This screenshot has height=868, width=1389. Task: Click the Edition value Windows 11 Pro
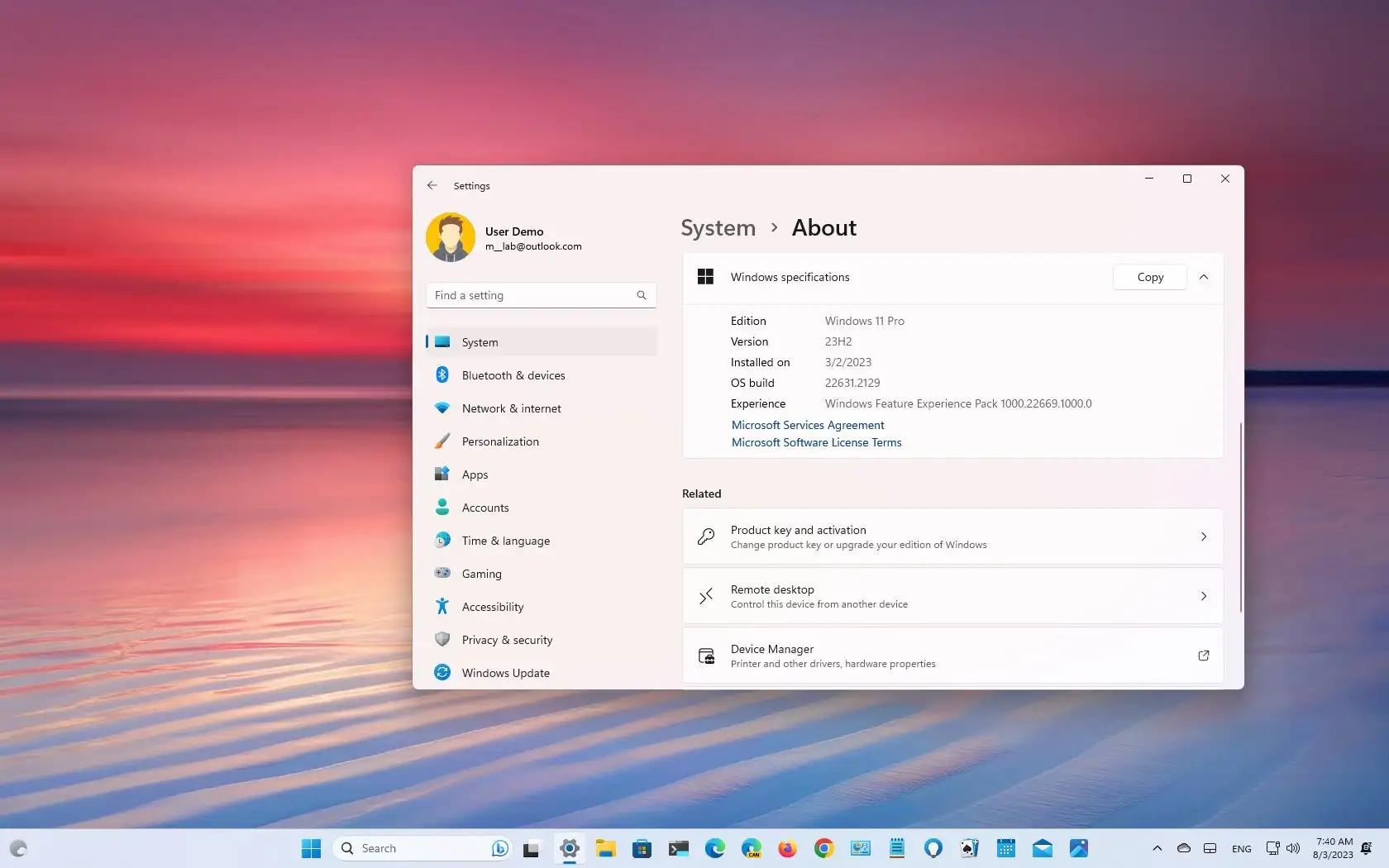pyautogui.click(x=865, y=321)
